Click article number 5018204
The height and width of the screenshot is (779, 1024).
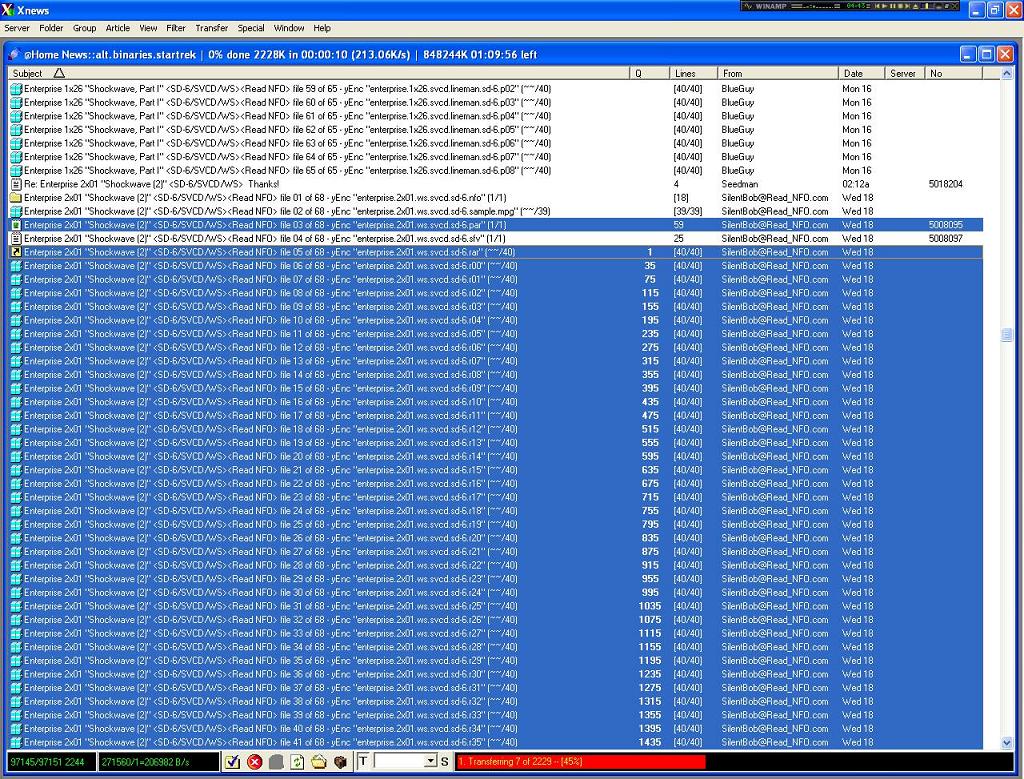coord(945,184)
